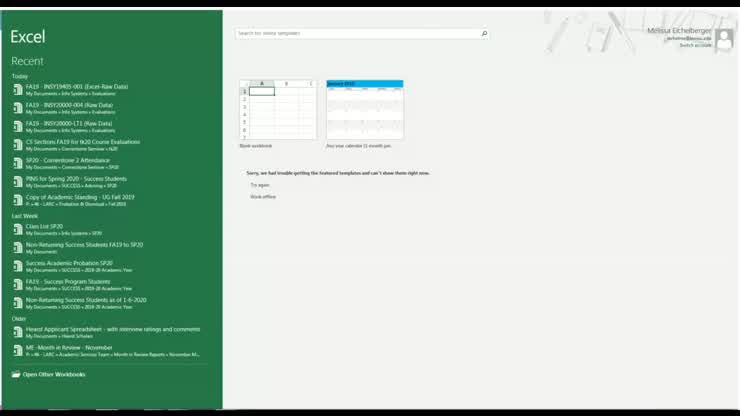Screen dimensions: 740x416
Task: Click the Try again link
Action: [x=260, y=185]
